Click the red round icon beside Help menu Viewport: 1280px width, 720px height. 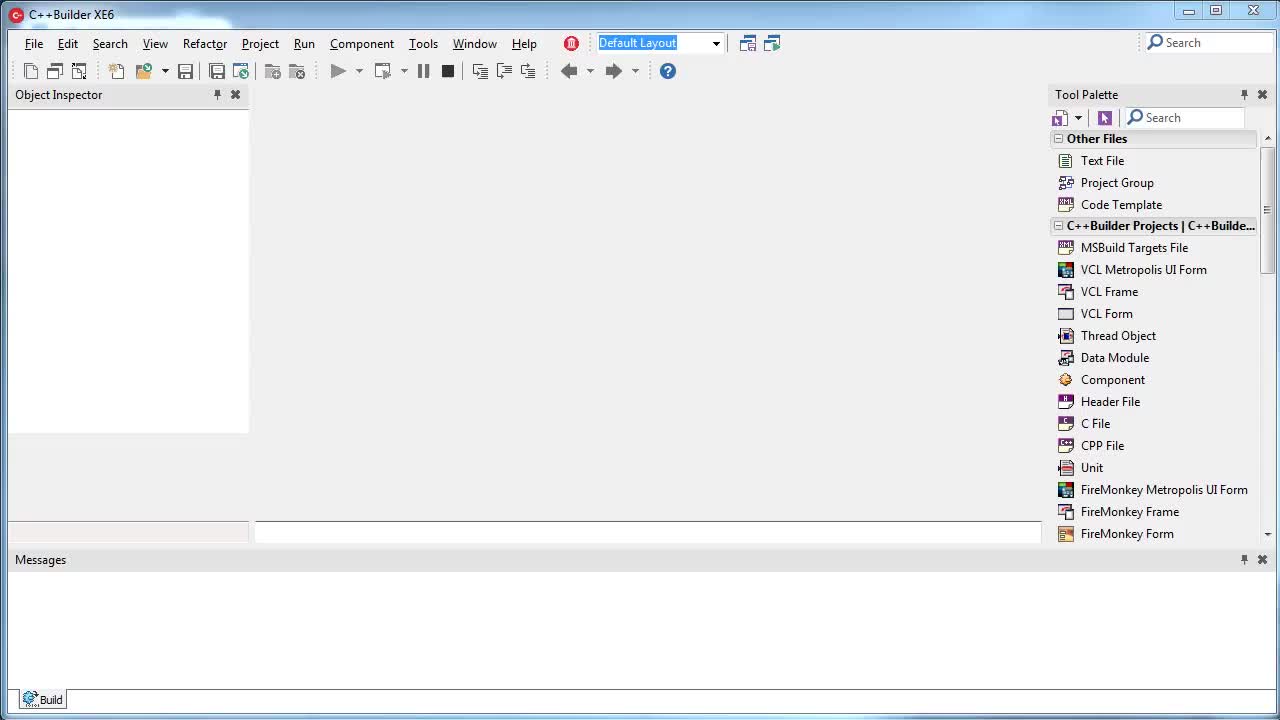(x=571, y=43)
